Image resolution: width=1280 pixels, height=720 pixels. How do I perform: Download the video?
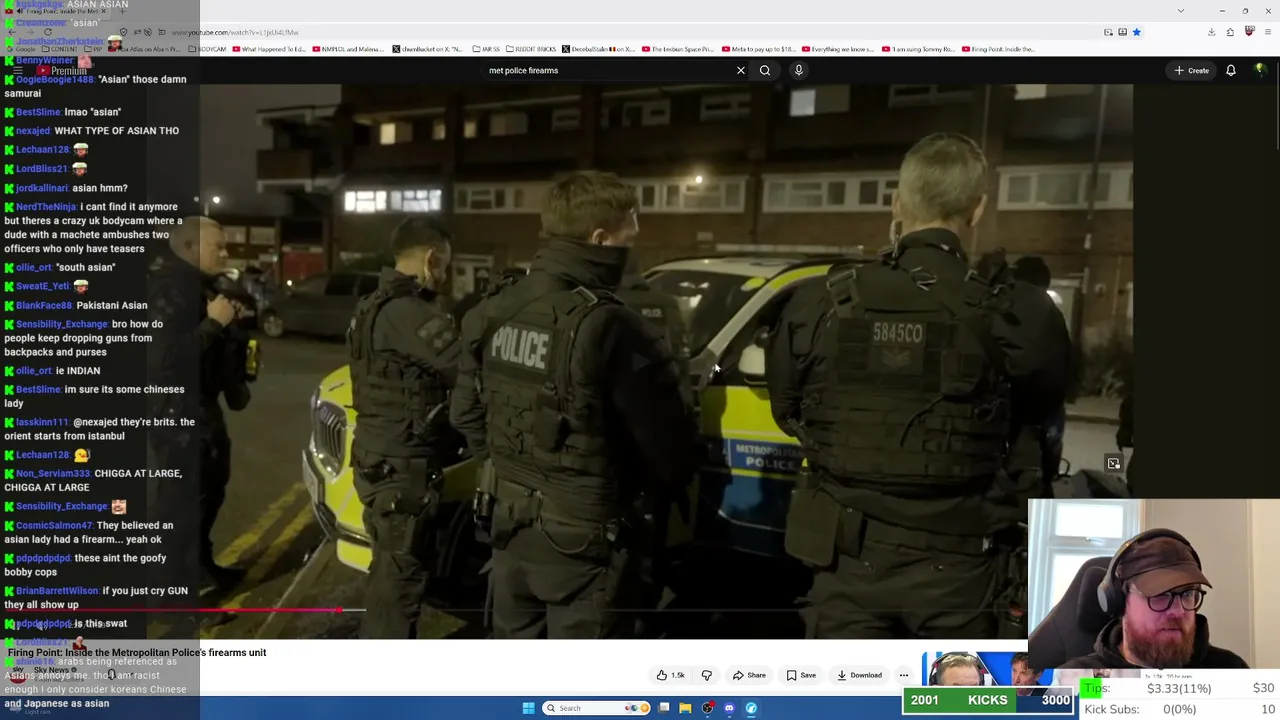860,675
